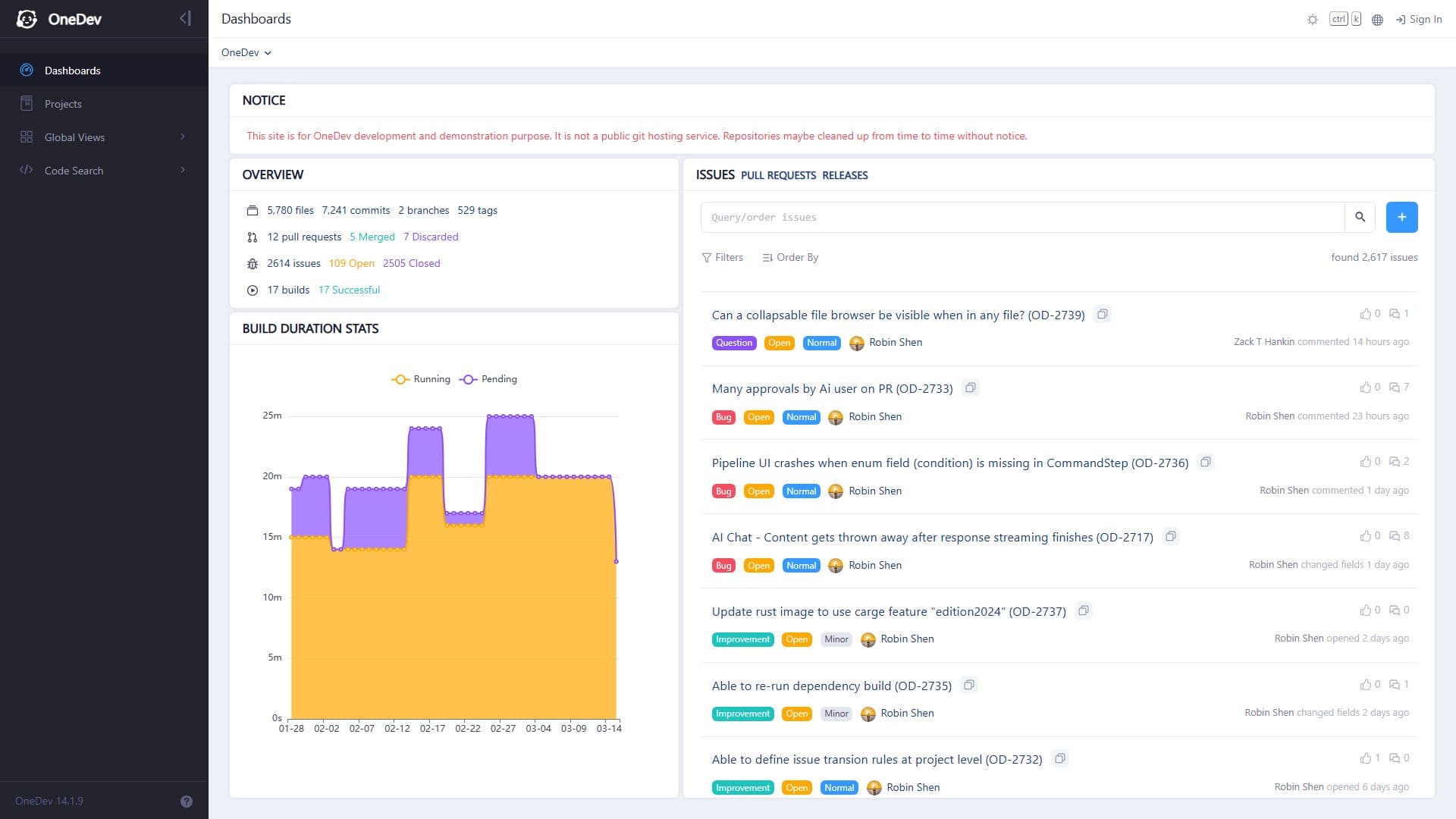The height and width of the screenshot is (819, 1456).
Task: Open issue Able to re-run dependency build
Action: 832,686
